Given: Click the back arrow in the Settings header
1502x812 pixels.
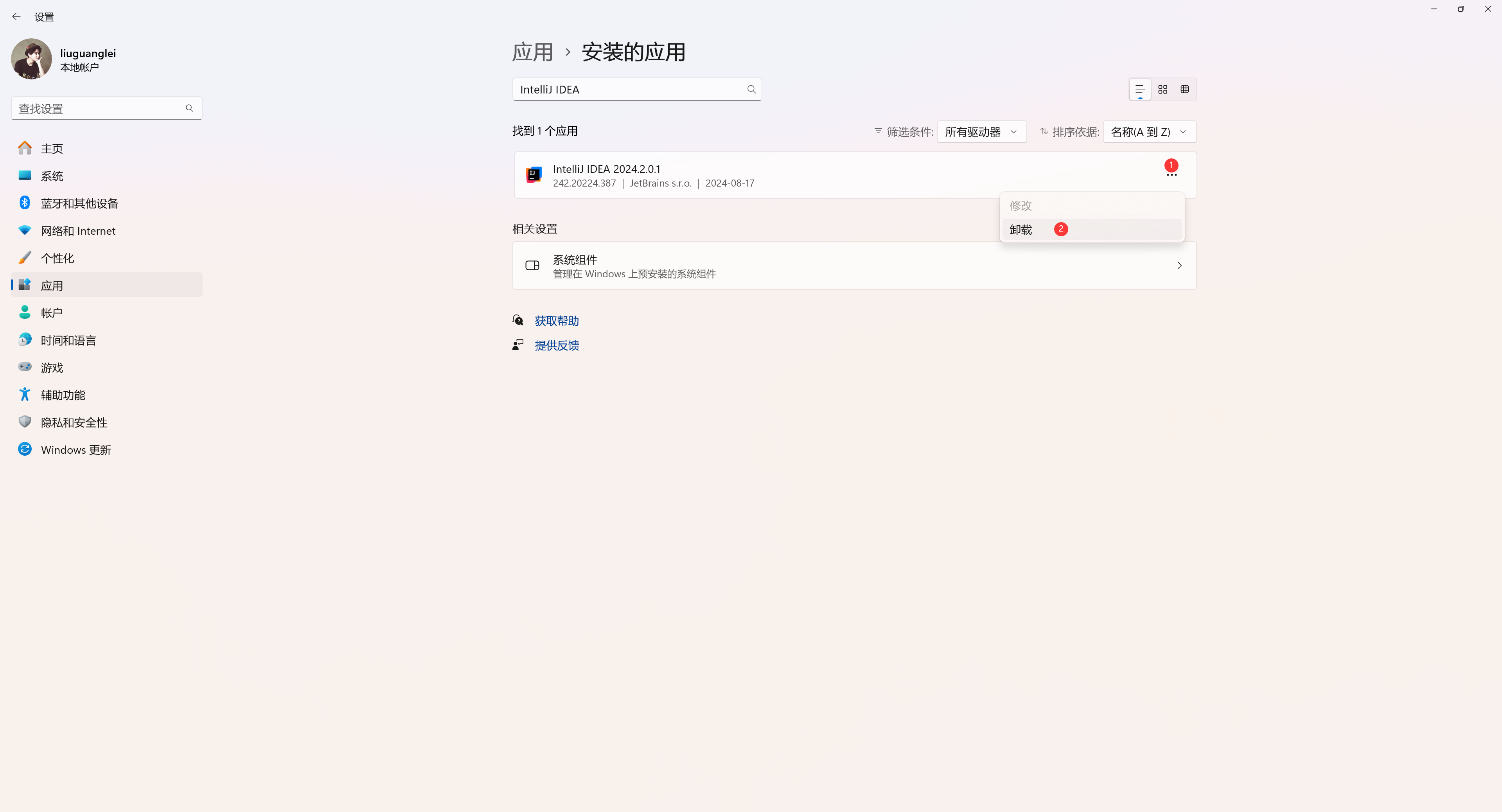Looking at the screenshot, I should click(16, 17).
